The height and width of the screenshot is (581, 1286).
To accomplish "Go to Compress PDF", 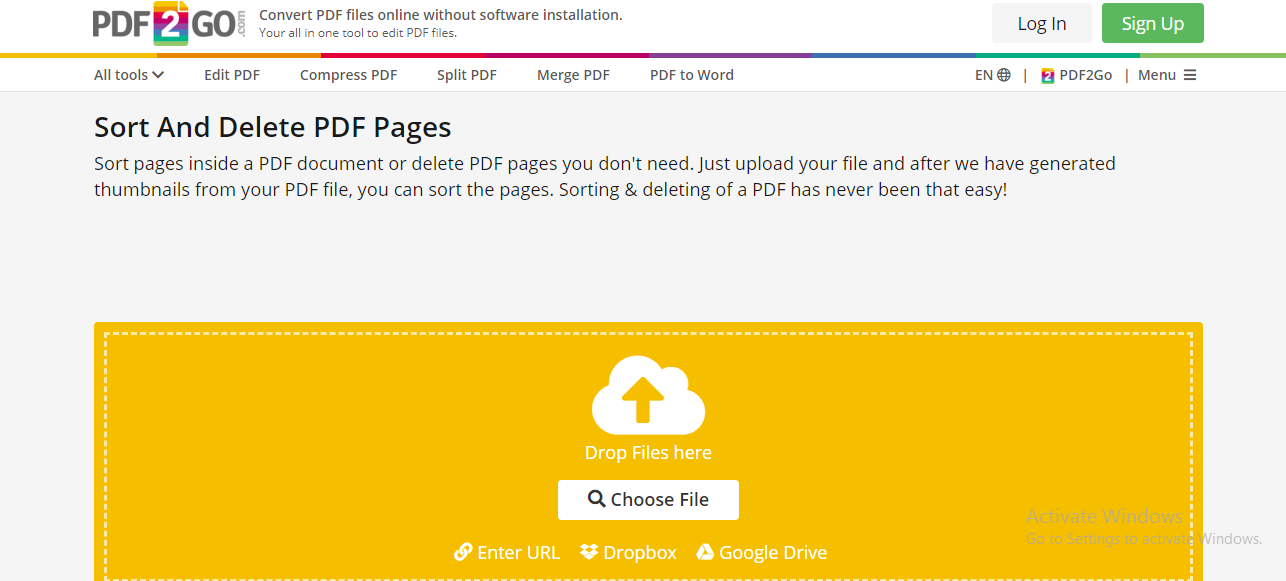I will 348,75.
